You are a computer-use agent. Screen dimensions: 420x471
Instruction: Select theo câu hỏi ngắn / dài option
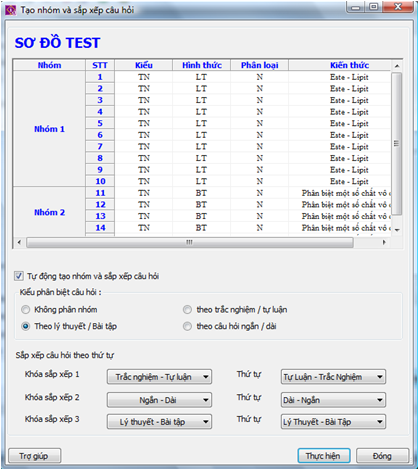coord(187,326)
